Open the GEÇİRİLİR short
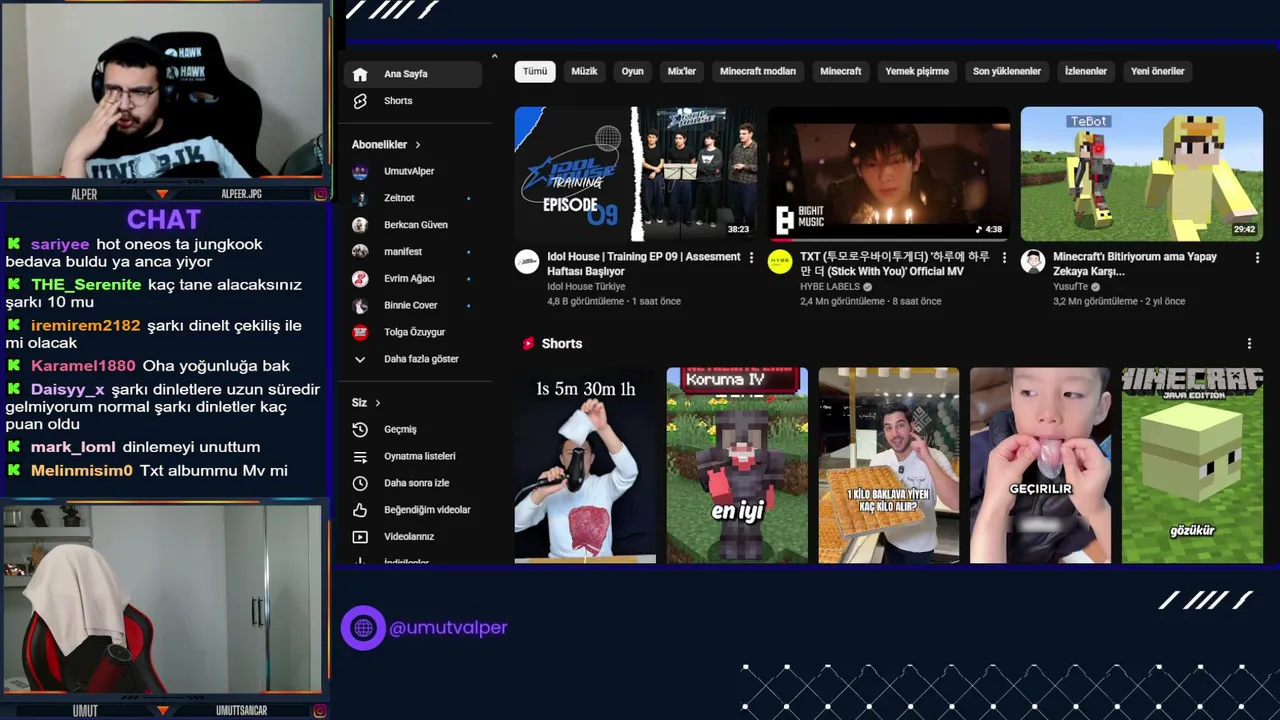1280x720 pixels. (x=1040, y=465)
